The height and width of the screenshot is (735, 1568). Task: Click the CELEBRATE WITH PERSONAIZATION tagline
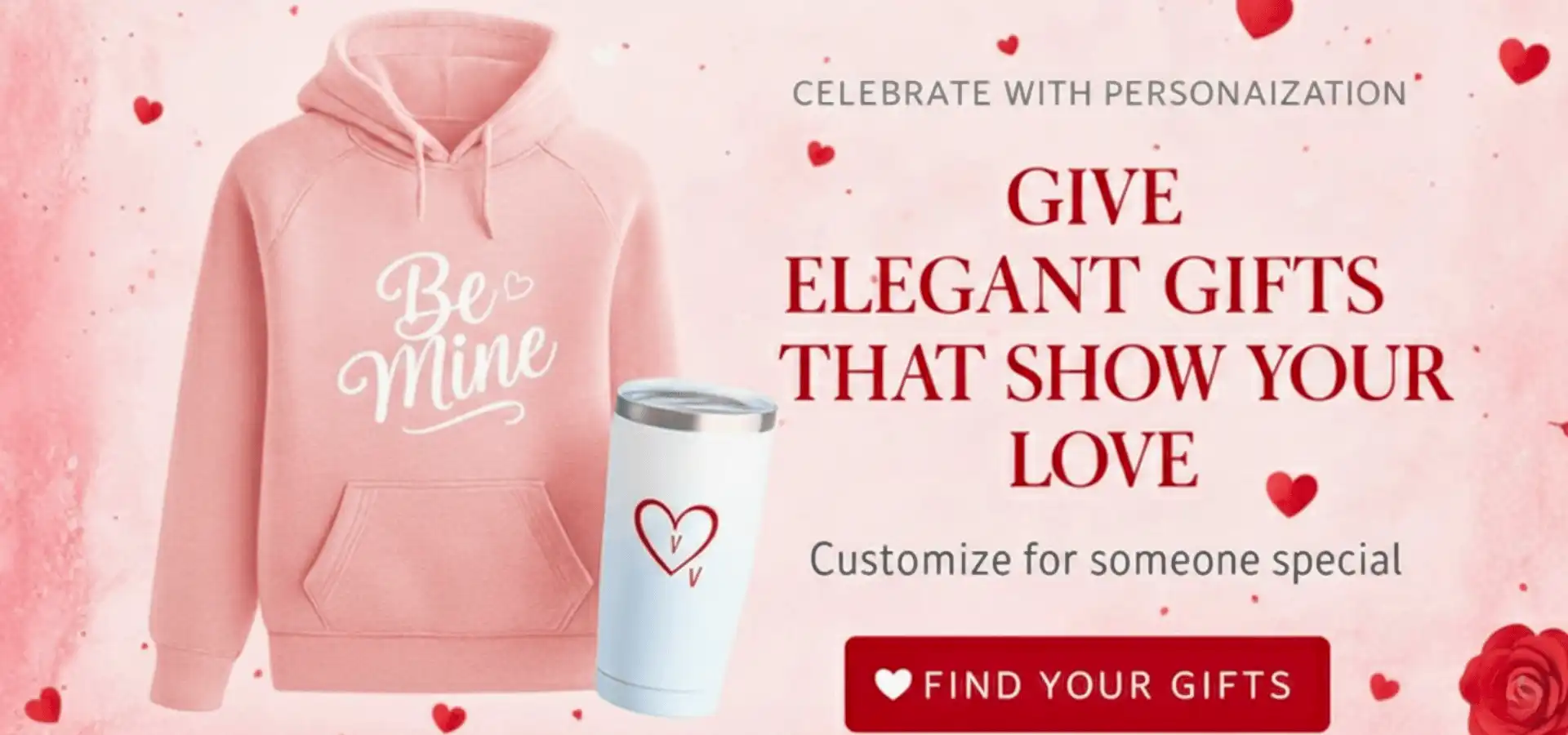pyautogui.click(x=1099, y=94)
